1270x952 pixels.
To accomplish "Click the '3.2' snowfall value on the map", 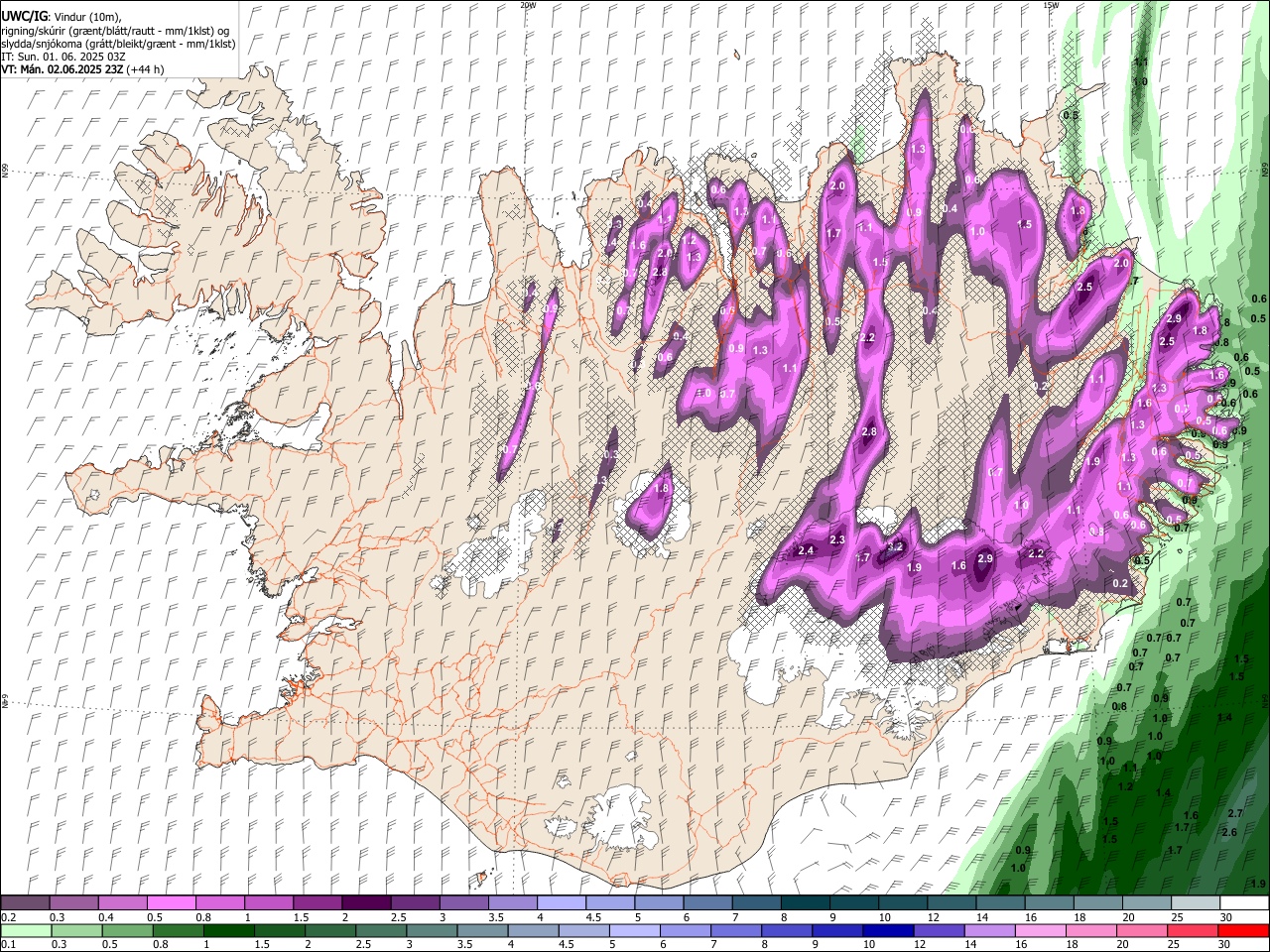I will point(895,546).
